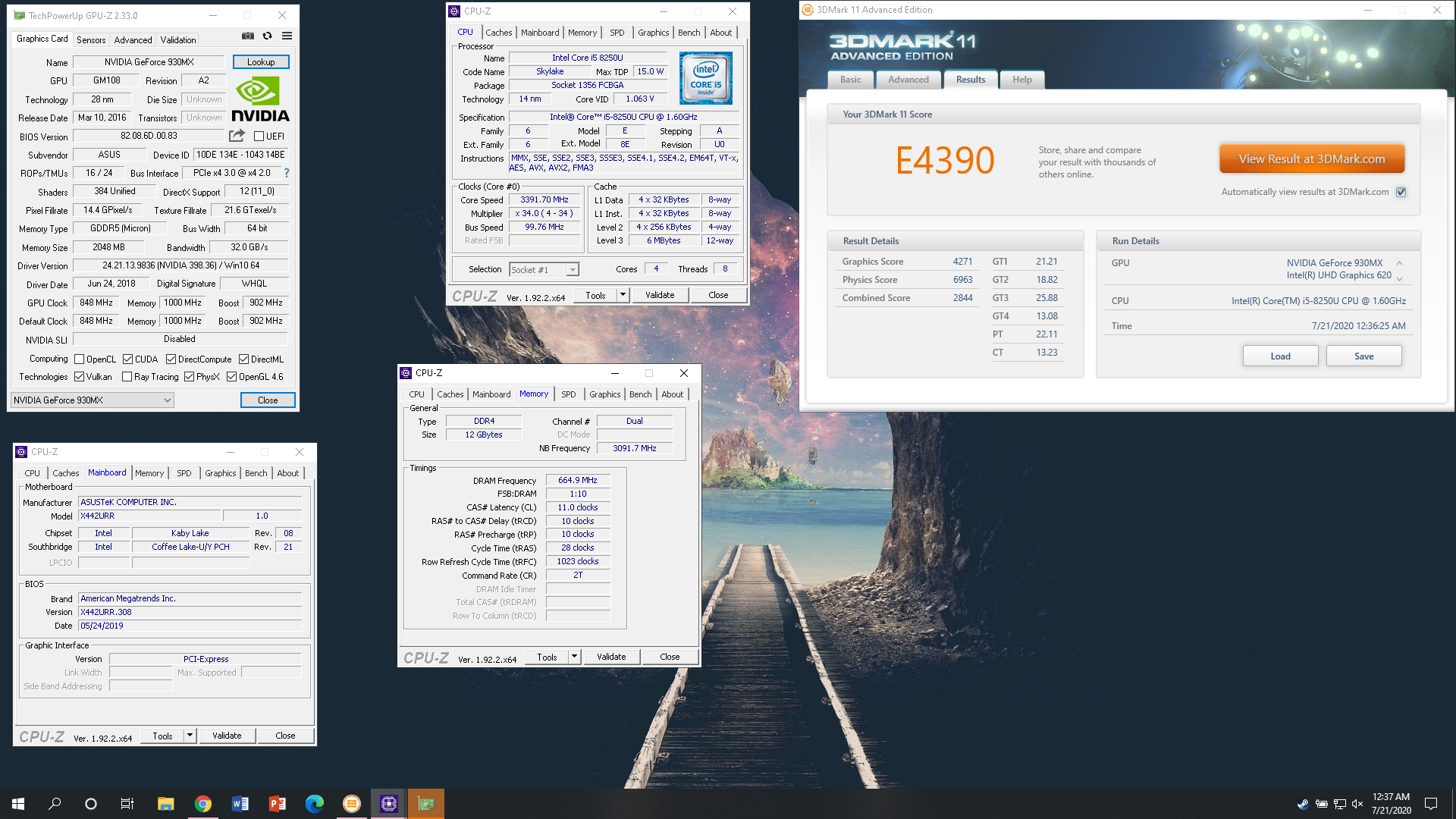Toggle the DirectCompute checkbox
This screenshot has height=819, width=1456.
pyautogui.click(x=171, y=359)
